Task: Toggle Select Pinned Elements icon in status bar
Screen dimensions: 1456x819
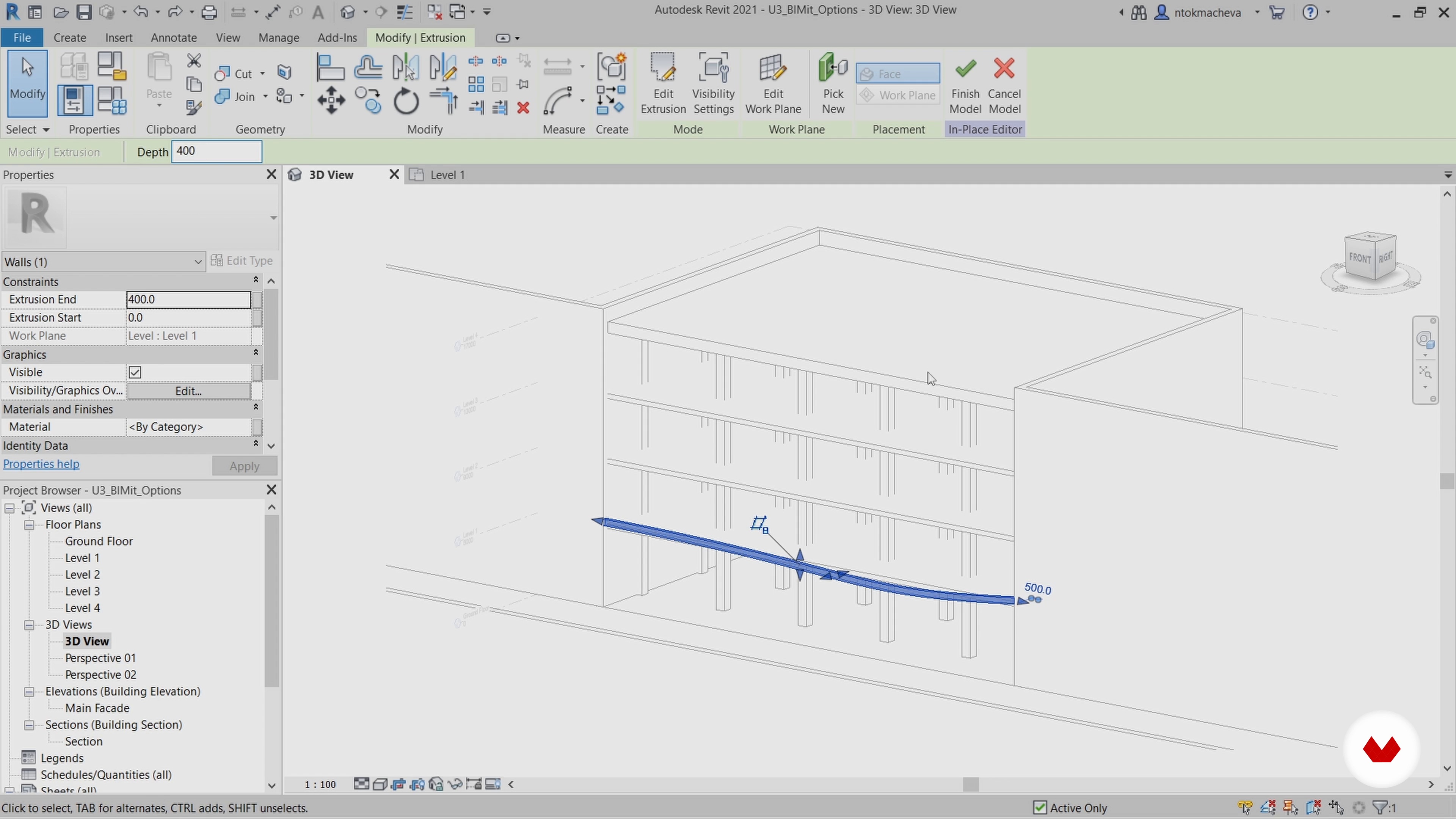Action: [1290, 808]
